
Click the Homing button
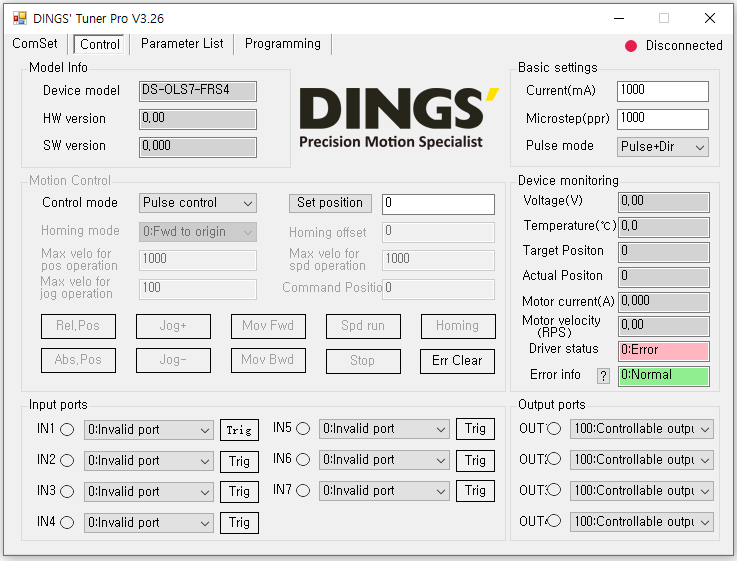click(458, 326)
